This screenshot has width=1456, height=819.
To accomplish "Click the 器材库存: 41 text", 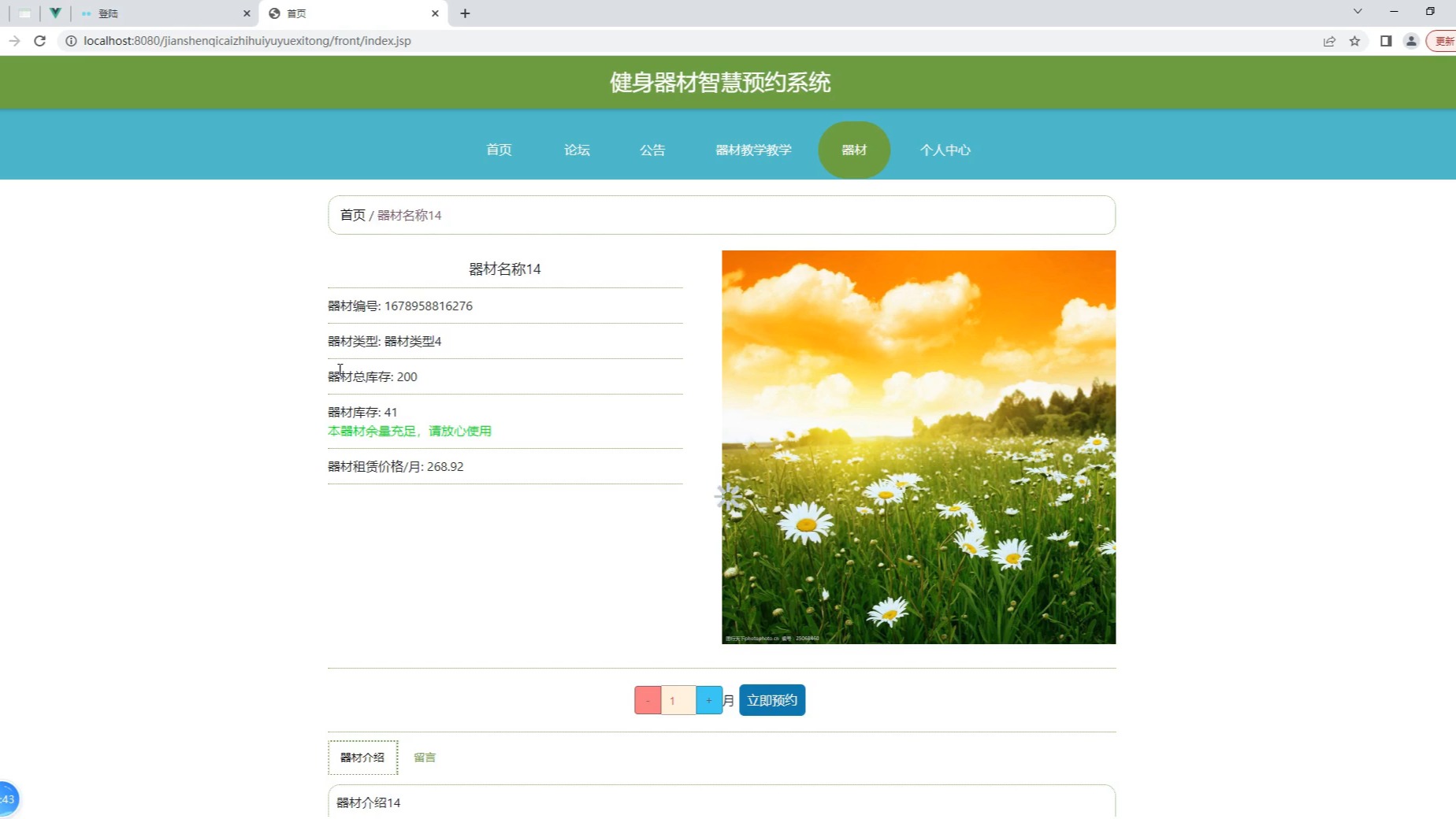I will click(x=362, y=412).
